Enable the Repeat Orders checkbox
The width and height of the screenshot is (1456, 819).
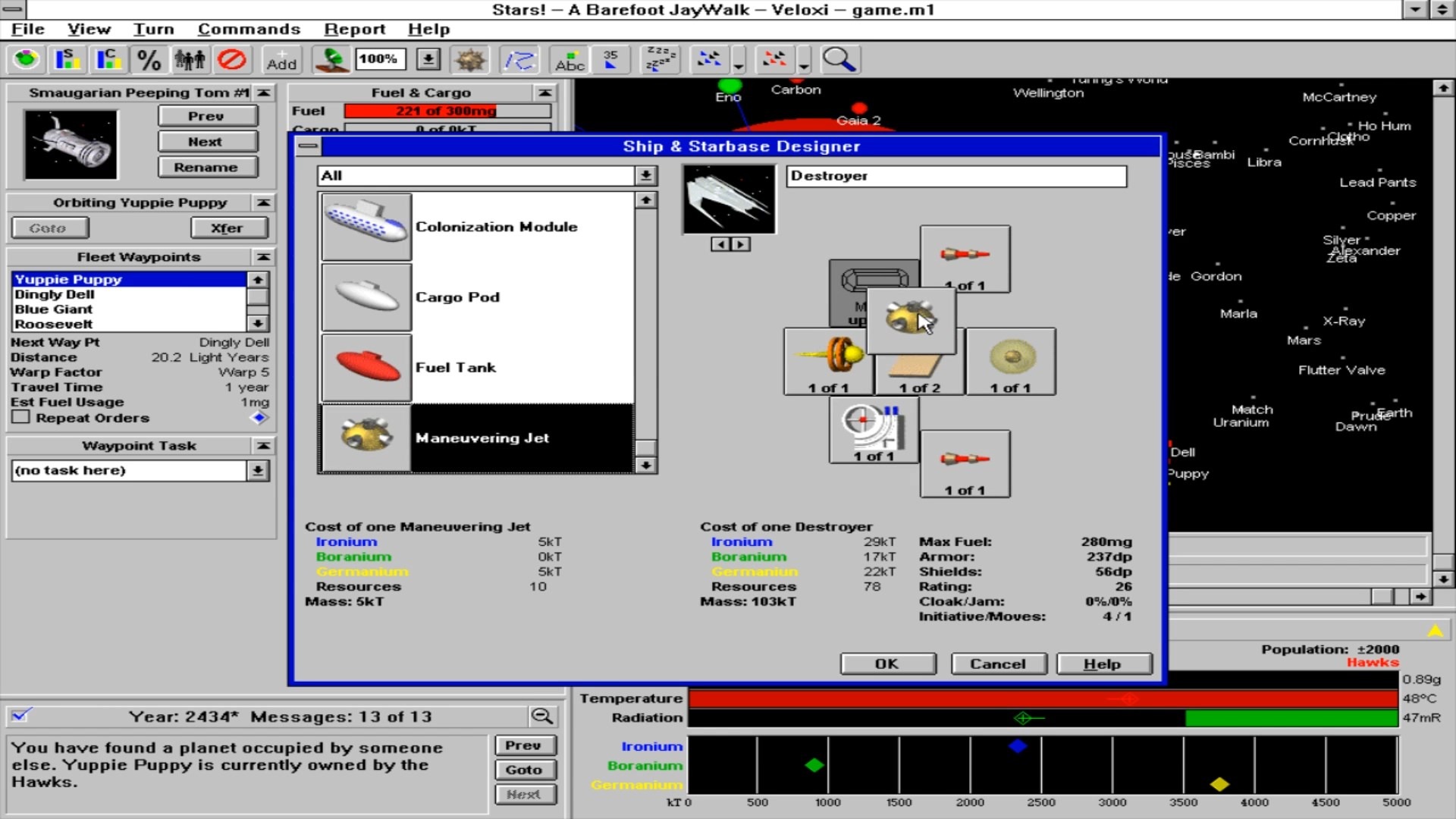click(20, 417)
